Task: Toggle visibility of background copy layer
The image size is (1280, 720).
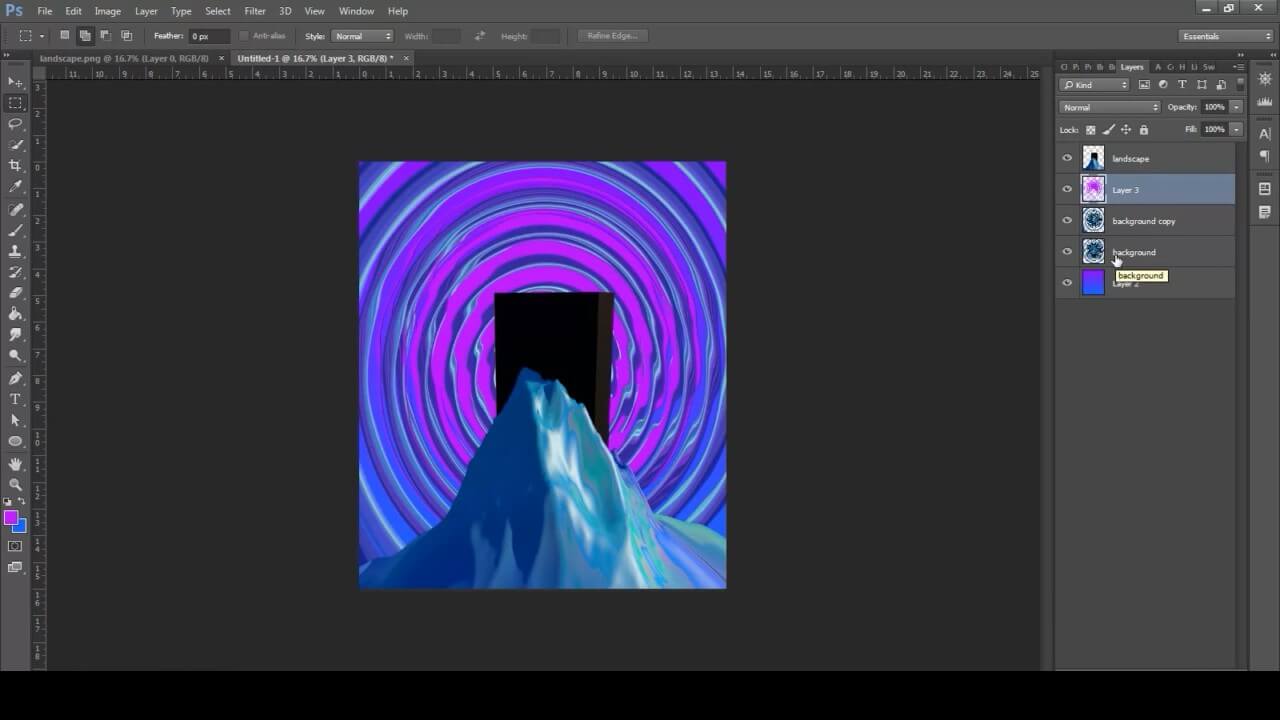Action: (x=1067, y=221)
